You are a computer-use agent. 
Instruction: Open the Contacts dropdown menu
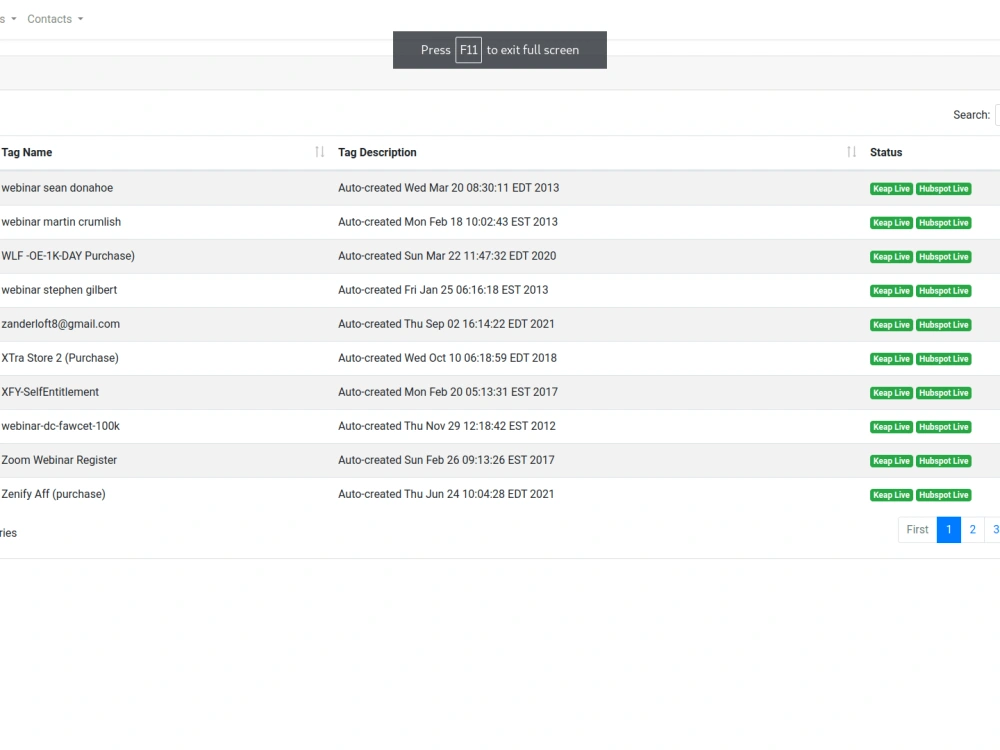pyautogui.click(x=55, y=19)
